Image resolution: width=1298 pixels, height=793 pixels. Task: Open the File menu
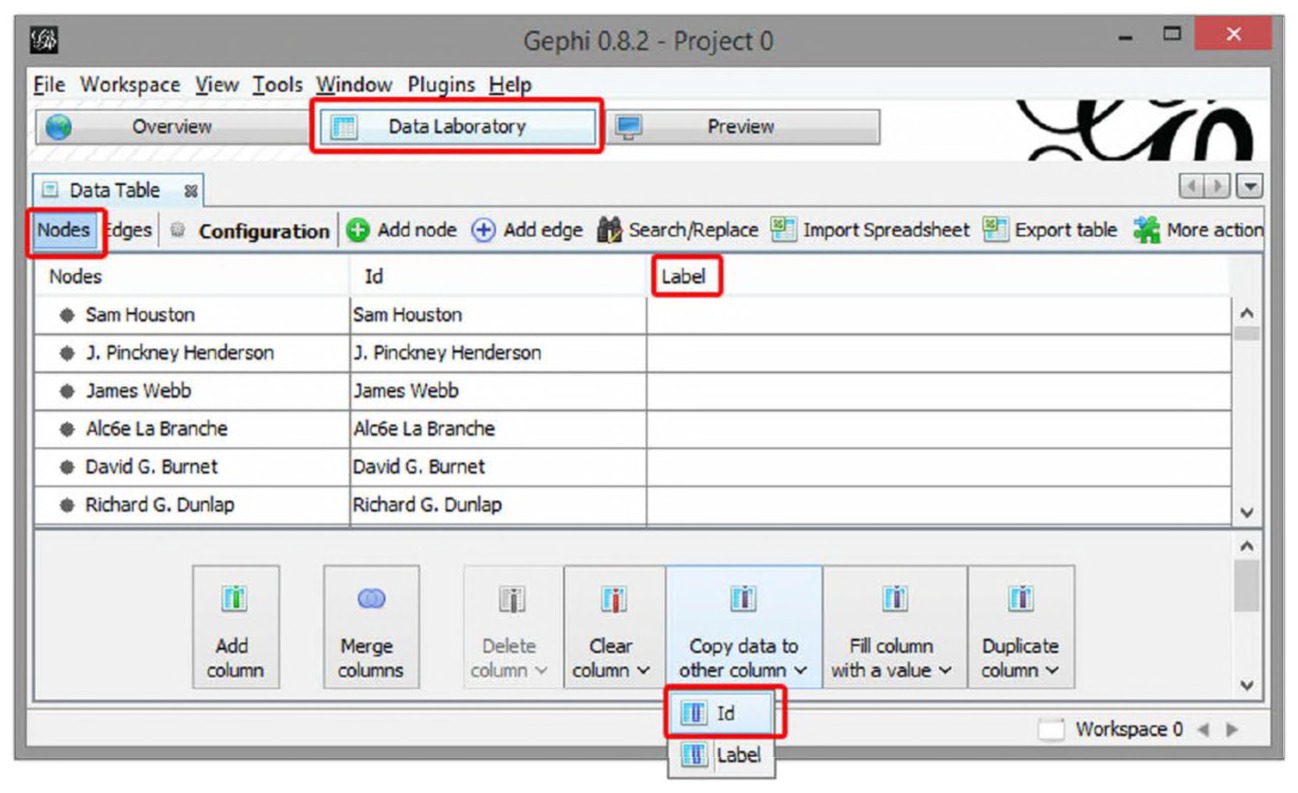click(x=51, y=85)
